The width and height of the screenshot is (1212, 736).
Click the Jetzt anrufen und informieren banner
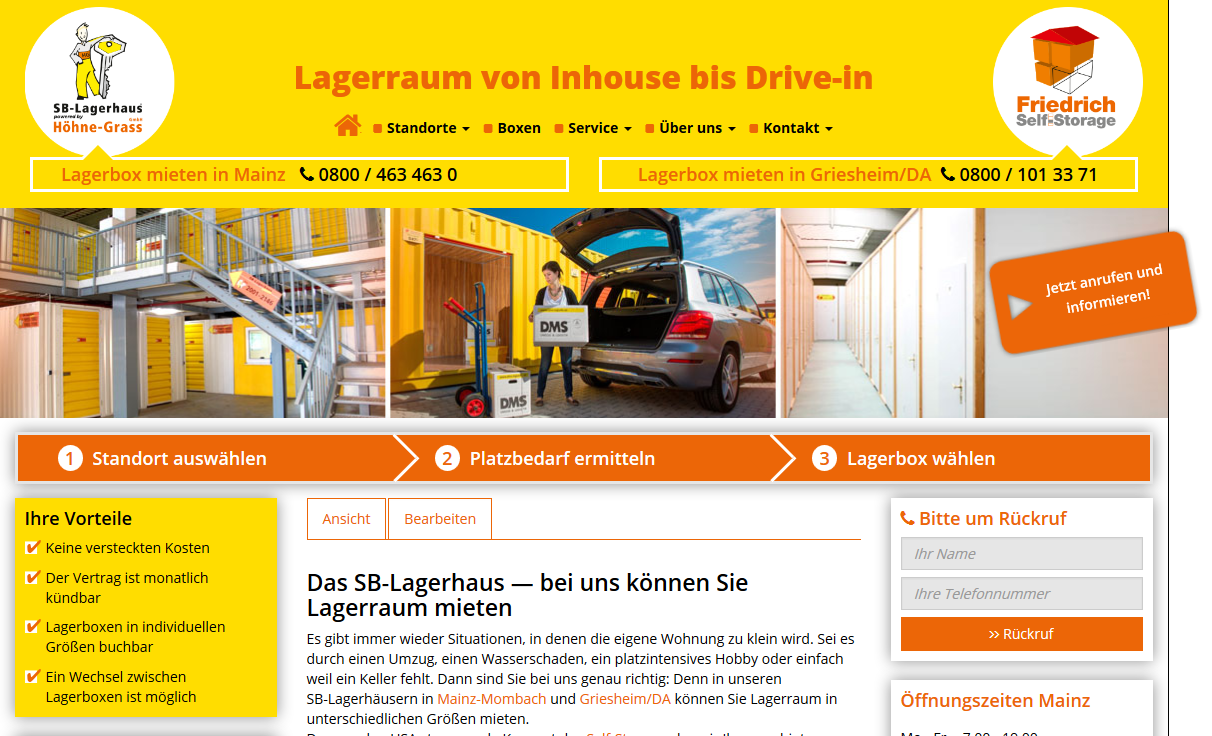pos(1093,292)
